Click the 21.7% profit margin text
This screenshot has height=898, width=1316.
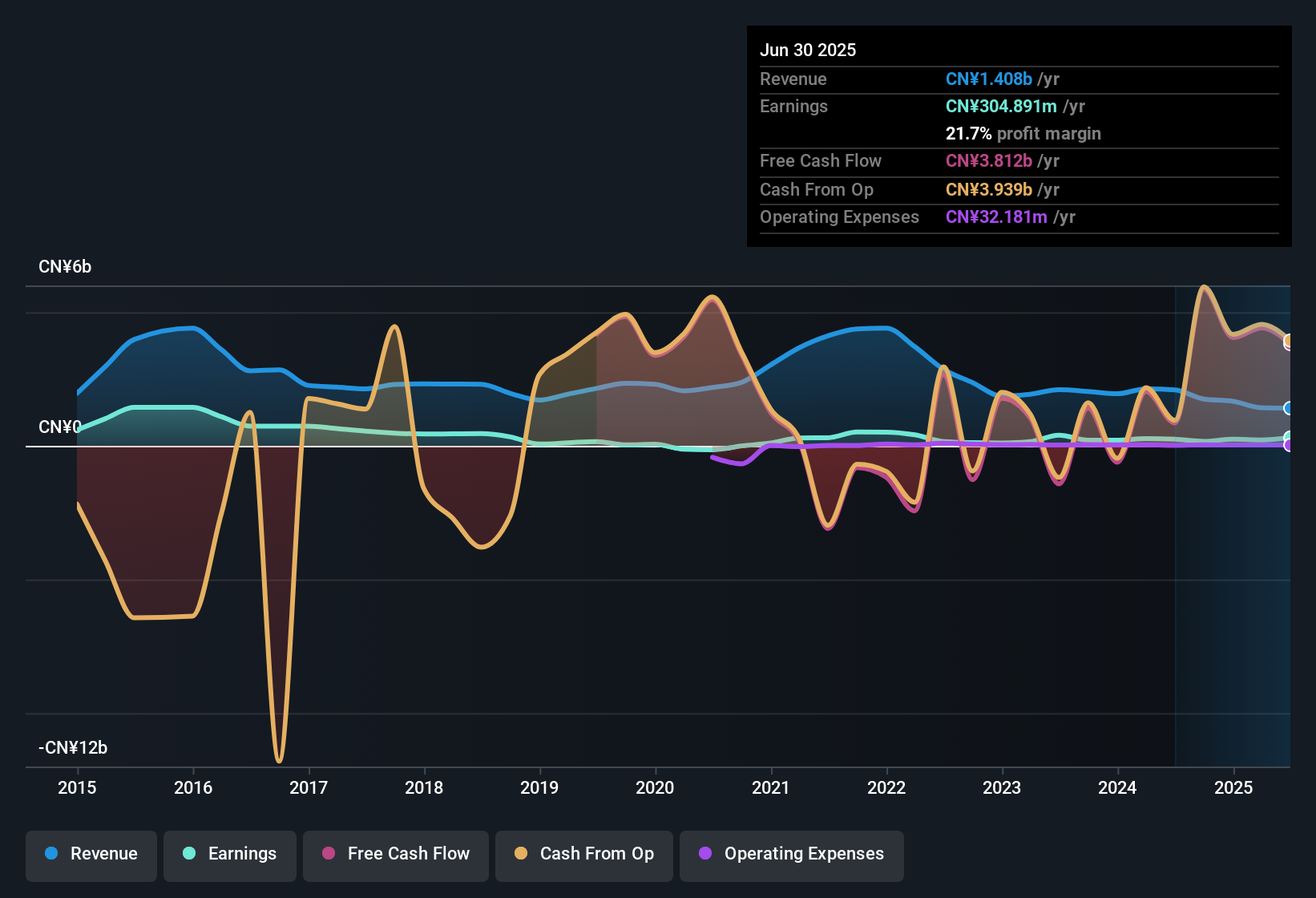[1023, 134]
